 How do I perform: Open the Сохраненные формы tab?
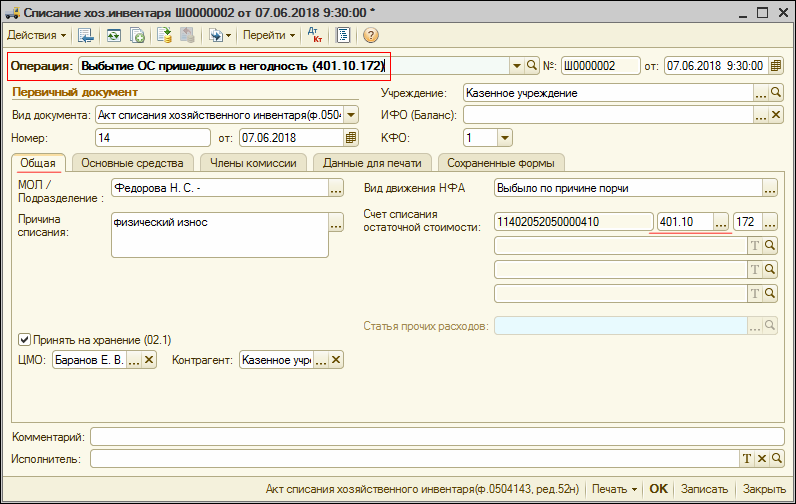(501, 163)
